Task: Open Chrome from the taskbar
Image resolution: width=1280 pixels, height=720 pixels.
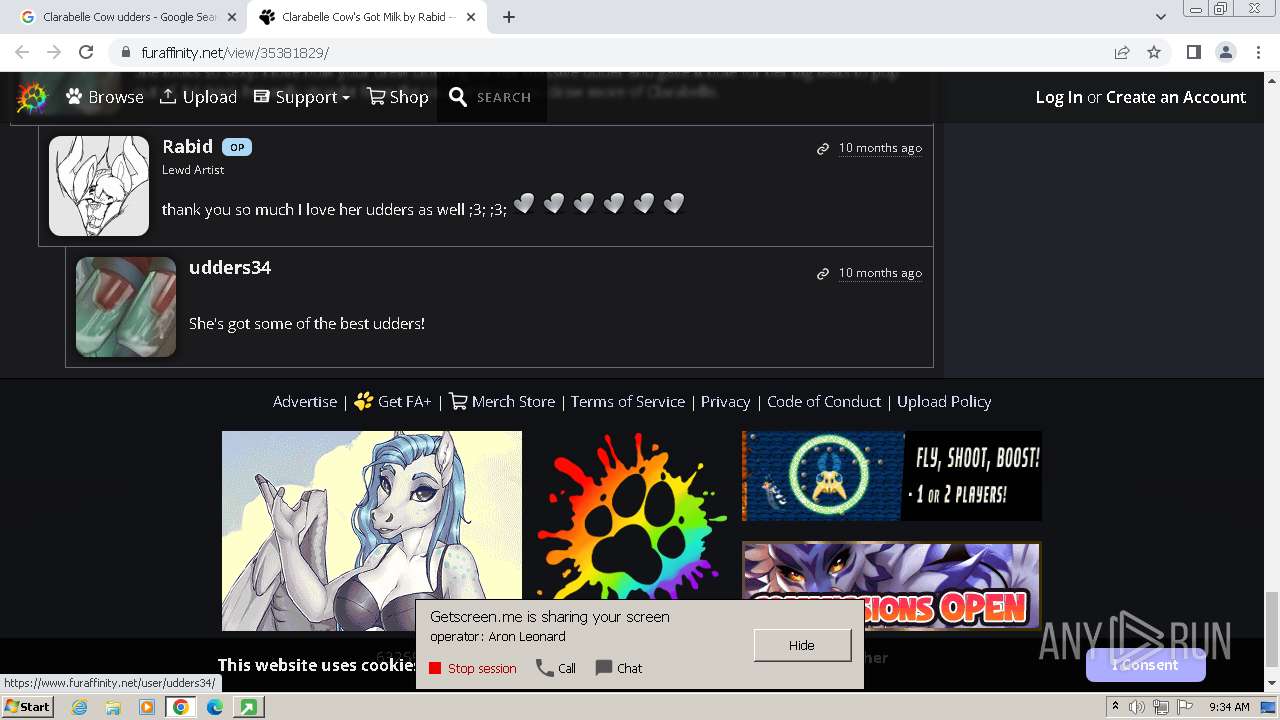Action: tap(181, 707)
